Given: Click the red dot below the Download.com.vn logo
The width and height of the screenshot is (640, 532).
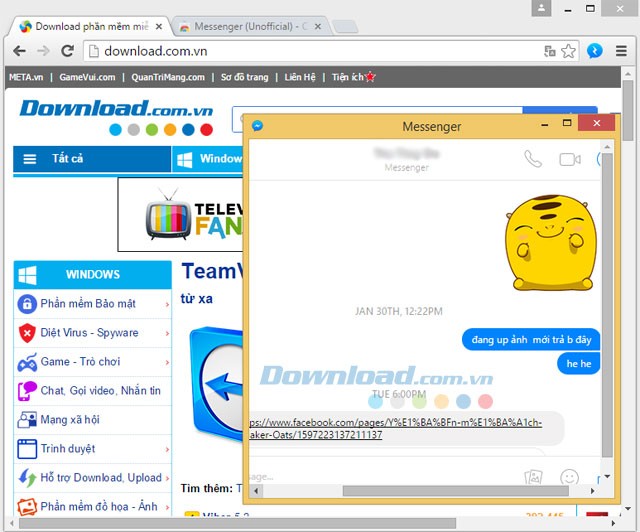Looking at the screenshot, I should [x=207, y=130].
